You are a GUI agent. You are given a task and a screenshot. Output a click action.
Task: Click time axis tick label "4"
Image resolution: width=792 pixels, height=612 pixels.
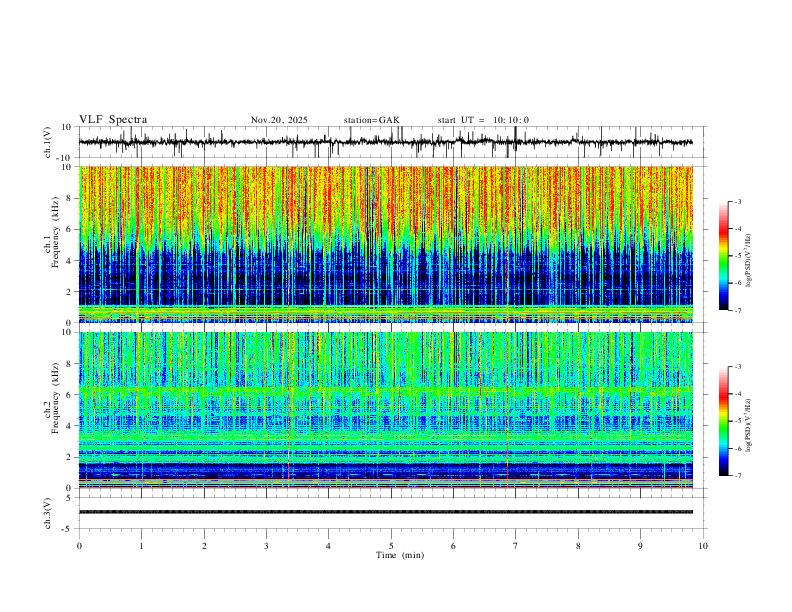tap(328, 546)
